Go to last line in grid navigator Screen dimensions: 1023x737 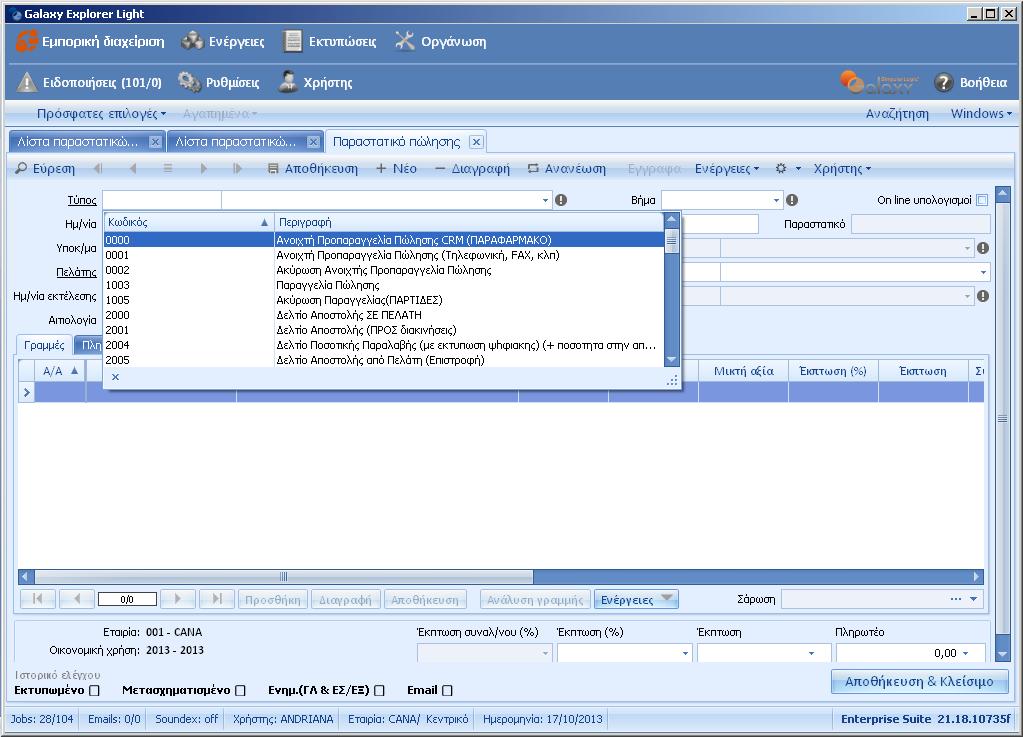pos(217,599)
